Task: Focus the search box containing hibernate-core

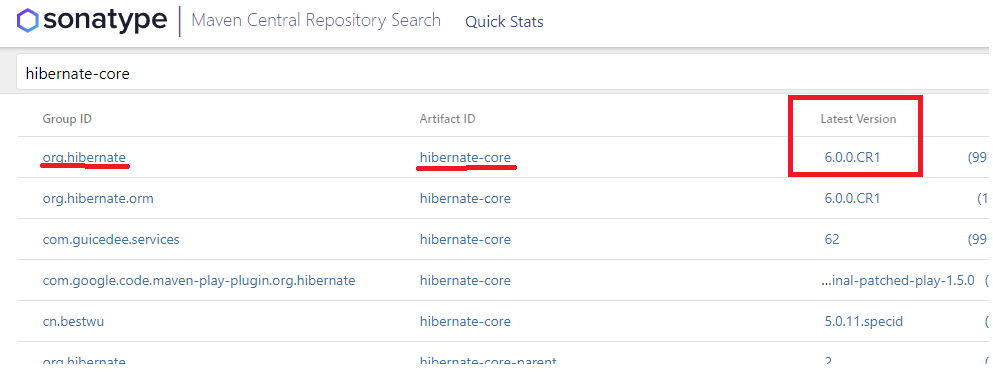Action: pos(503,73)
